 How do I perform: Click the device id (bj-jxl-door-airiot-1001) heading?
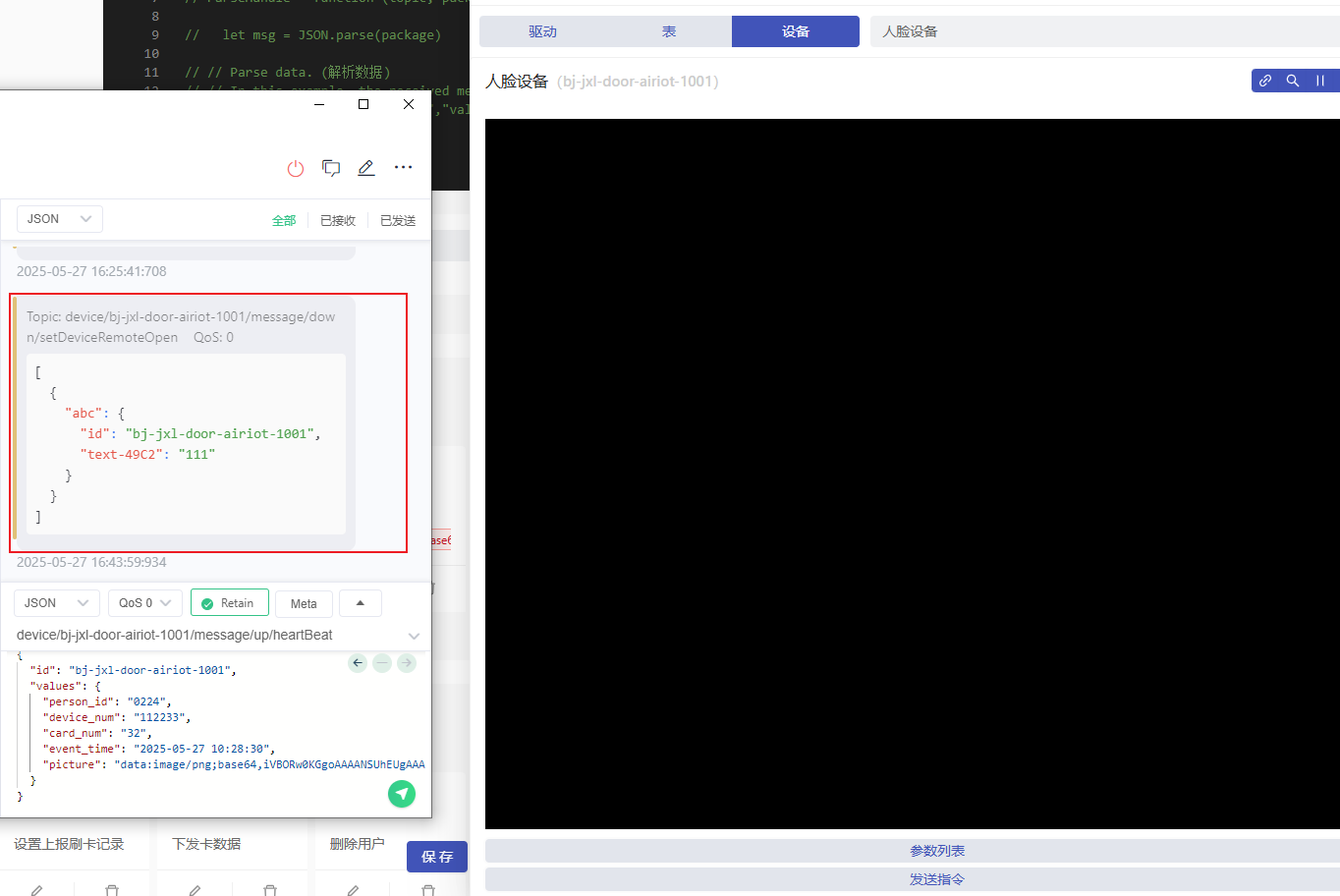(x=638, y=82)
